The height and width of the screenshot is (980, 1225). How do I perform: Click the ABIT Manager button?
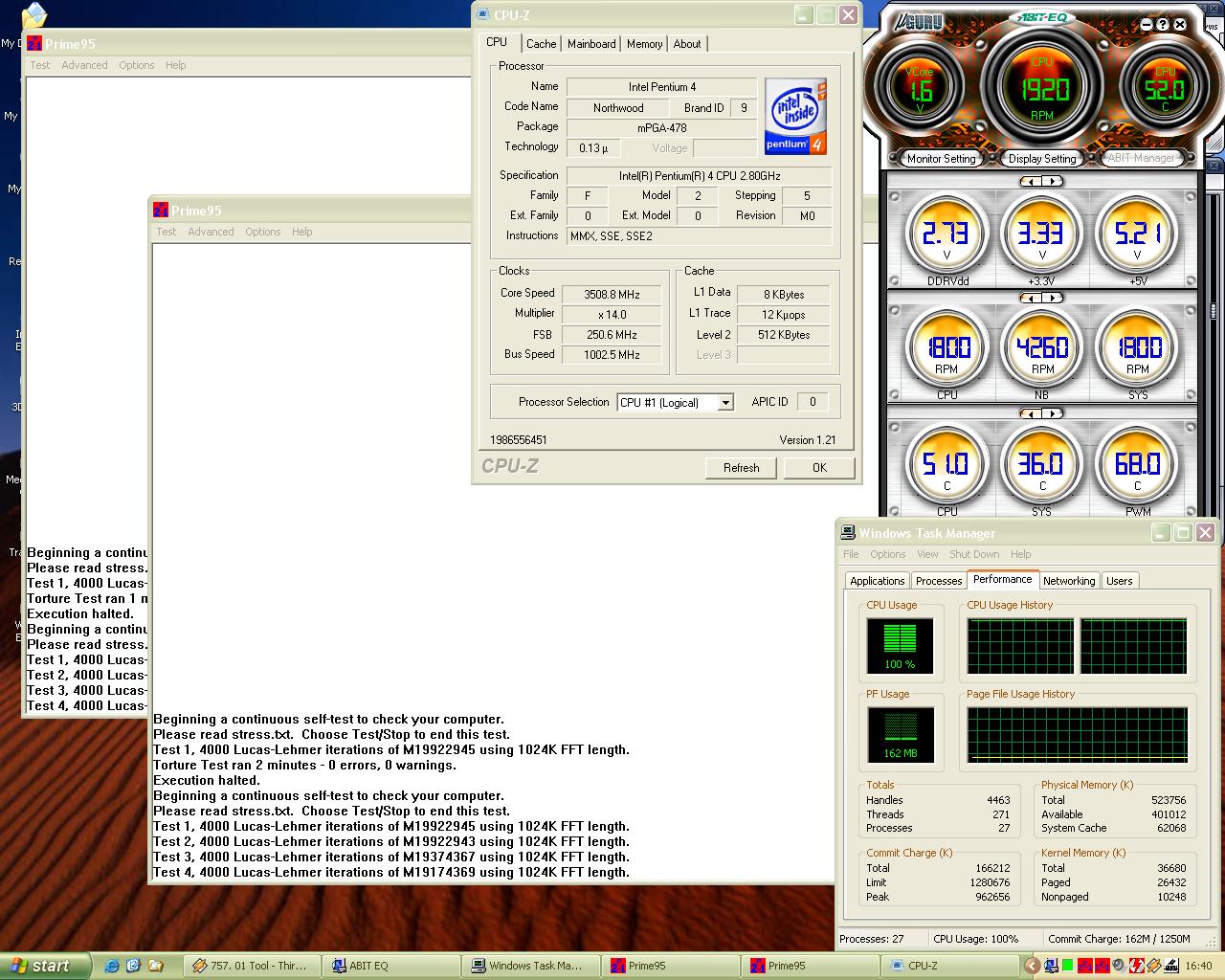click(x=1142, y=158)
